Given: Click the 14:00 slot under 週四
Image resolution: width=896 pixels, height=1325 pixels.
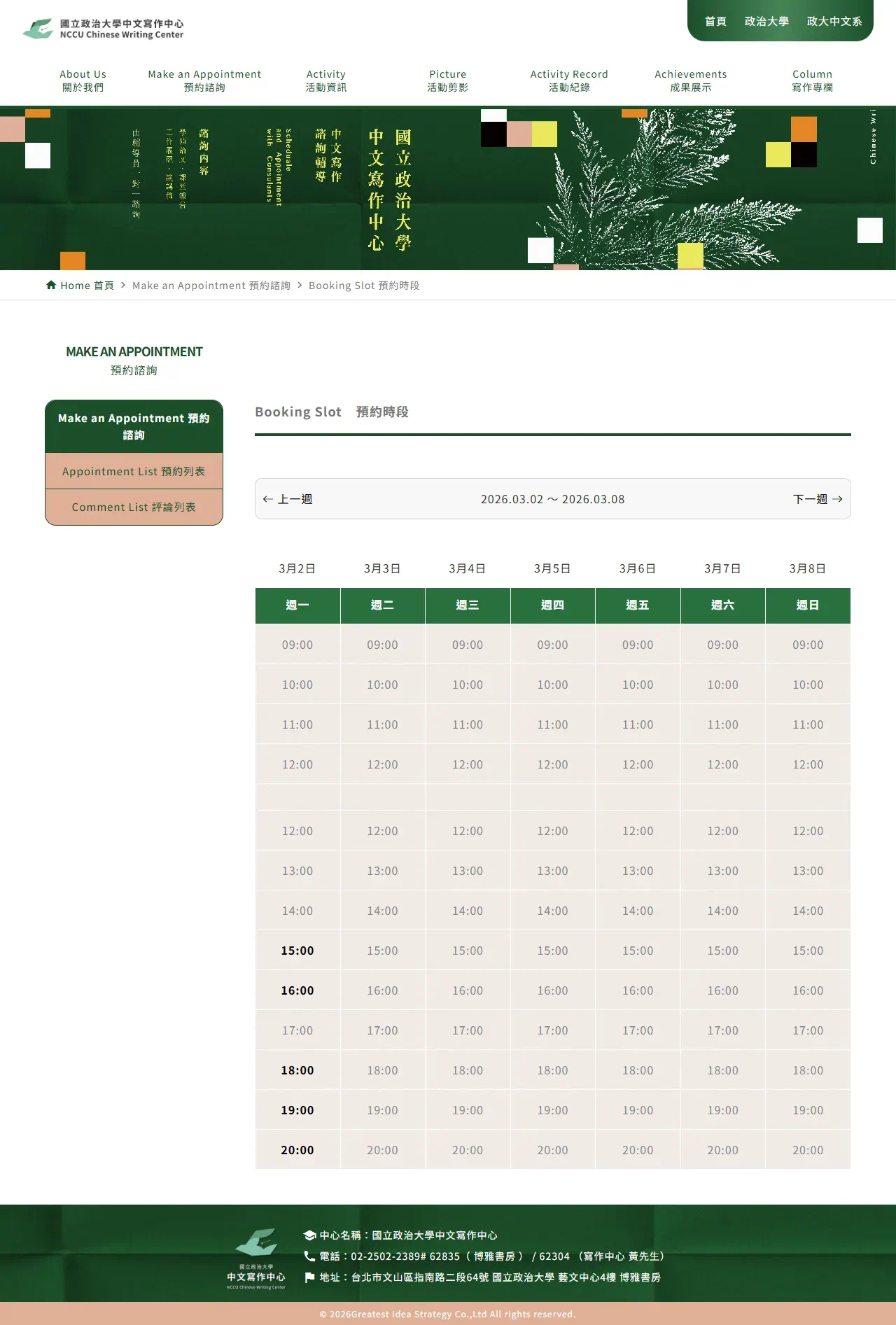Looking at the screenshot, I should (552, 911).
